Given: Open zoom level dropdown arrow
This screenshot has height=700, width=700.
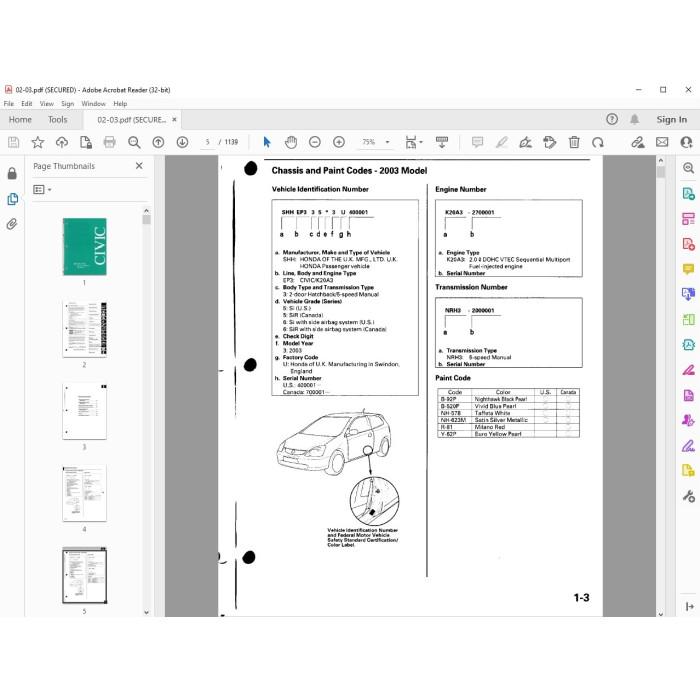Looking at the screenshot, I should pos(387,142).
